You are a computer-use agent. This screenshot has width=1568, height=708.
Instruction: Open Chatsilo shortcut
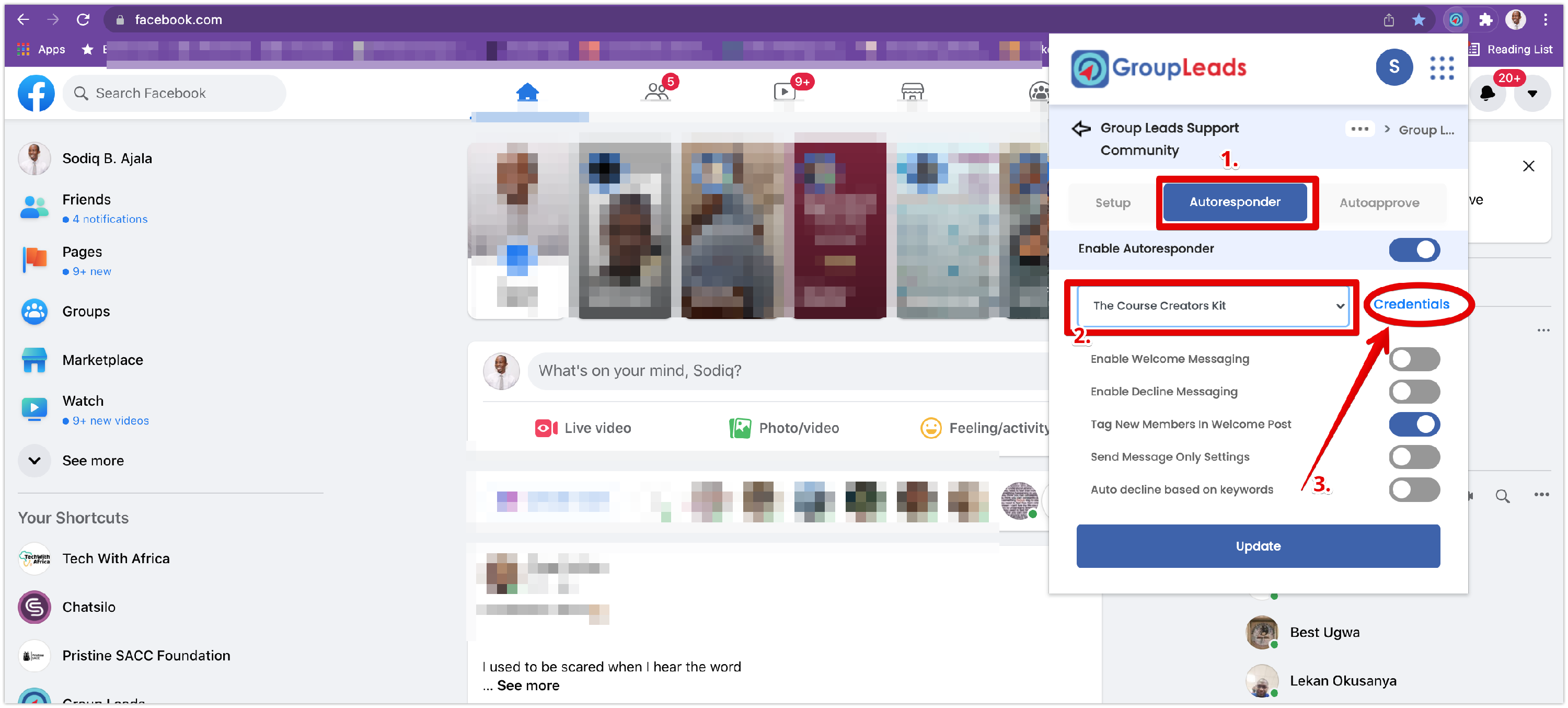pyautogui.click(x=67, y=607)
